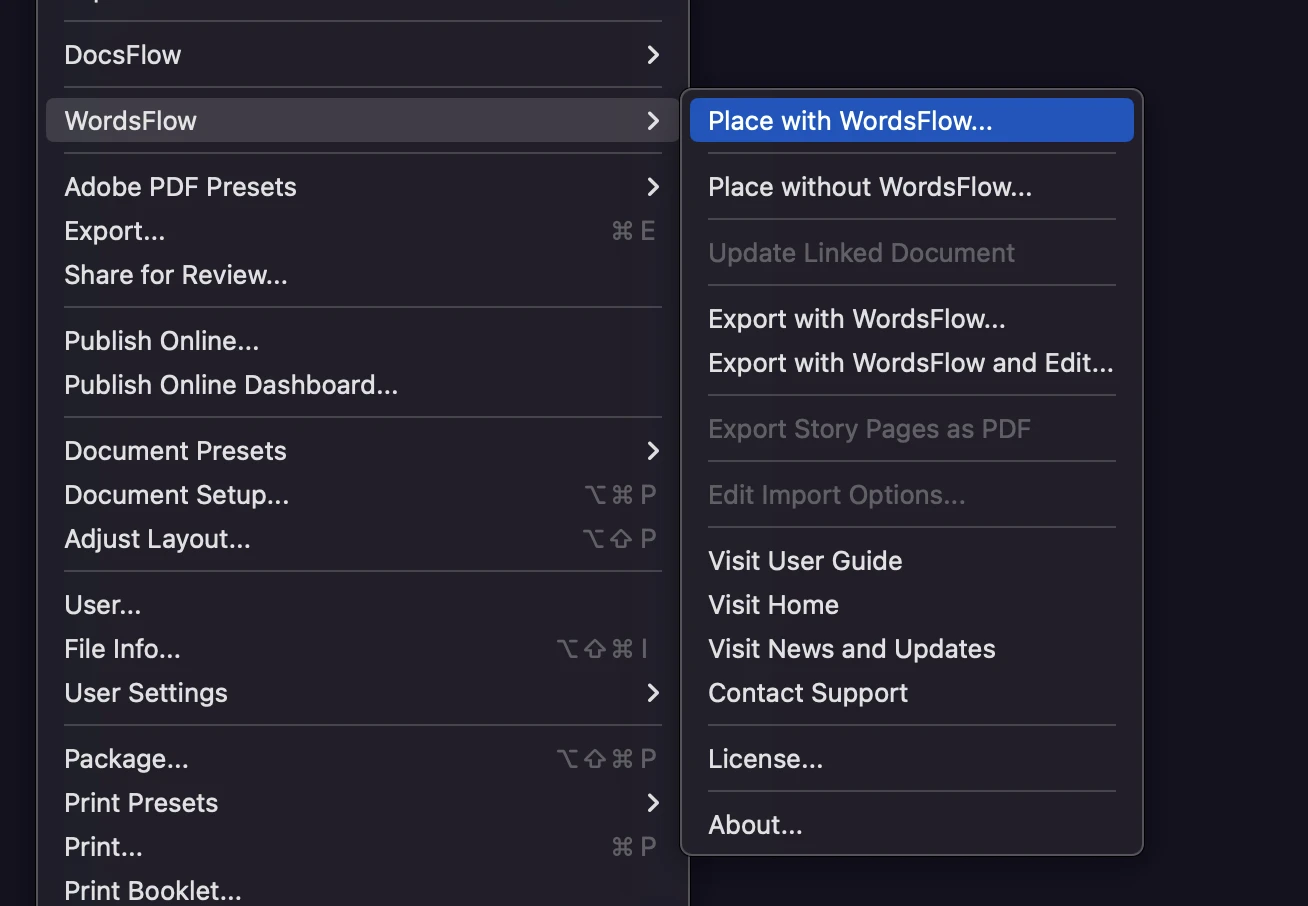This screenshot has width=1308, height=906.
Task: Select the User... menu item
Action: [363, 605]
